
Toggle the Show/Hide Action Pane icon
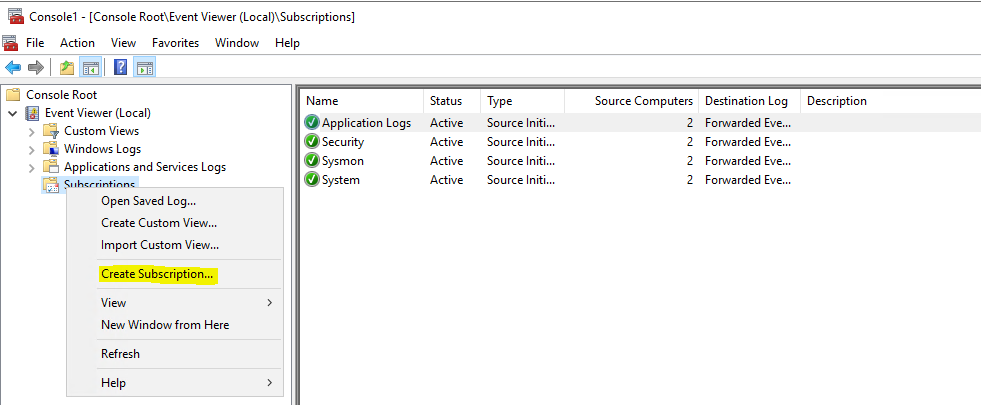(145, 68)
